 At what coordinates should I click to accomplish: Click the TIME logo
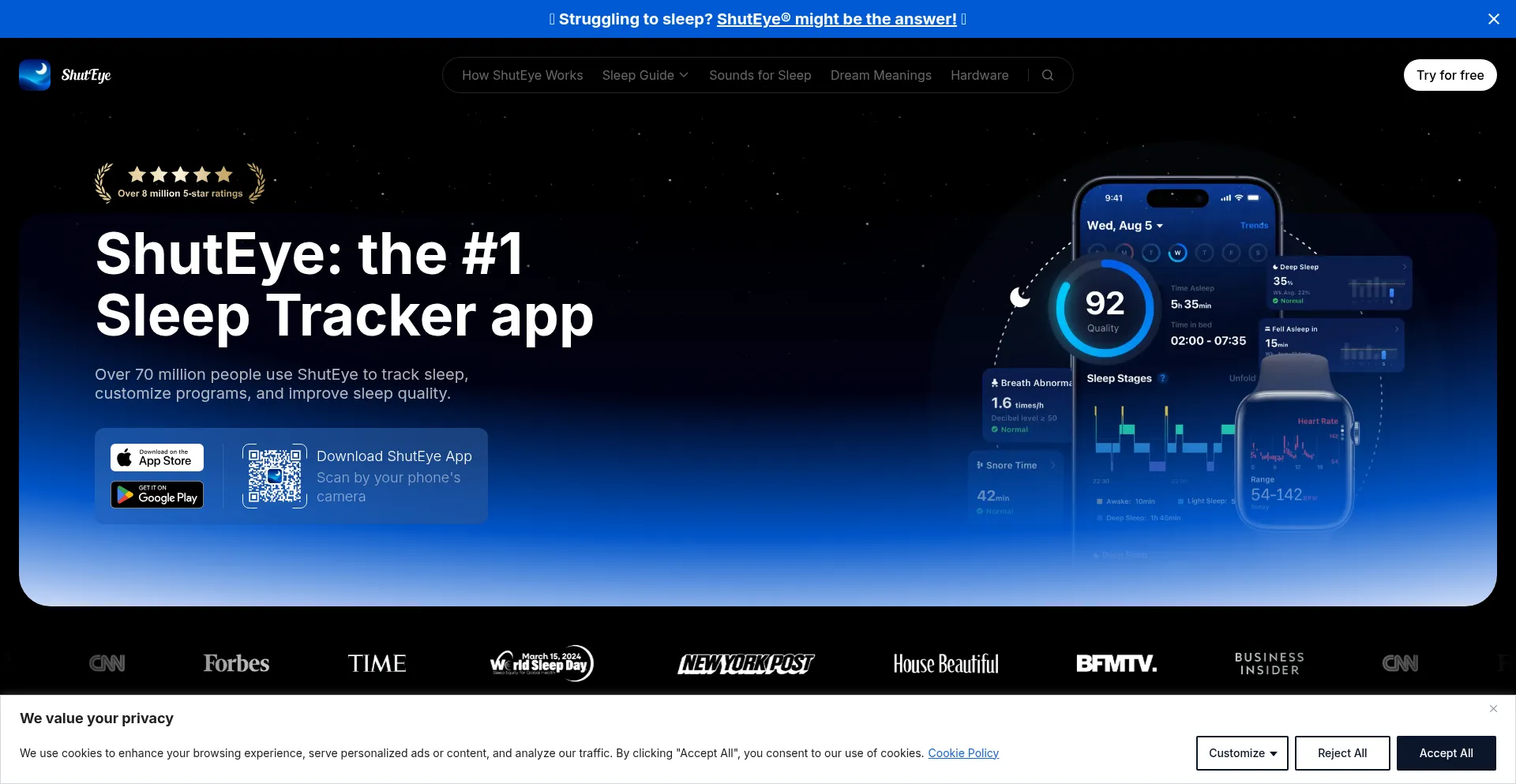(377, 663)
